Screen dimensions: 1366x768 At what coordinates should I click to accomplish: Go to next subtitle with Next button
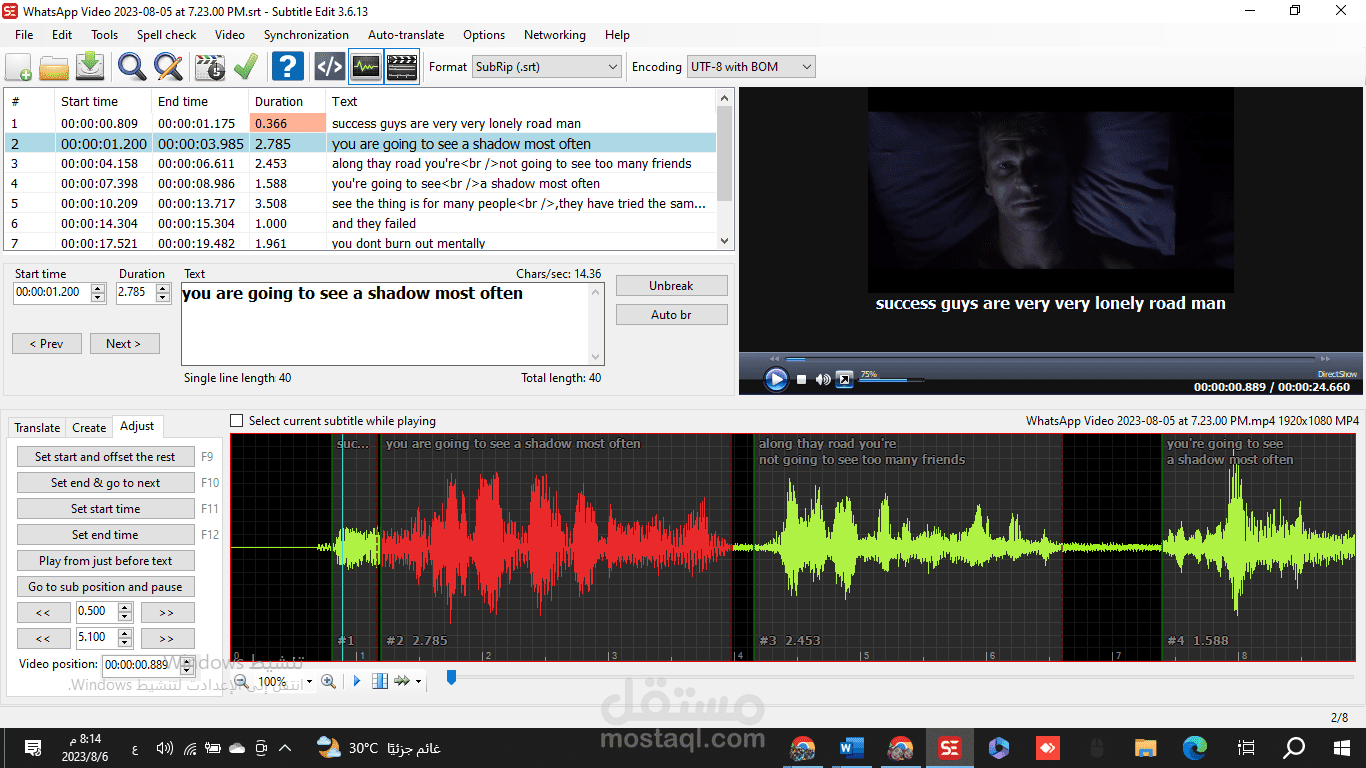pyautogui.click(x=124, y=344)
